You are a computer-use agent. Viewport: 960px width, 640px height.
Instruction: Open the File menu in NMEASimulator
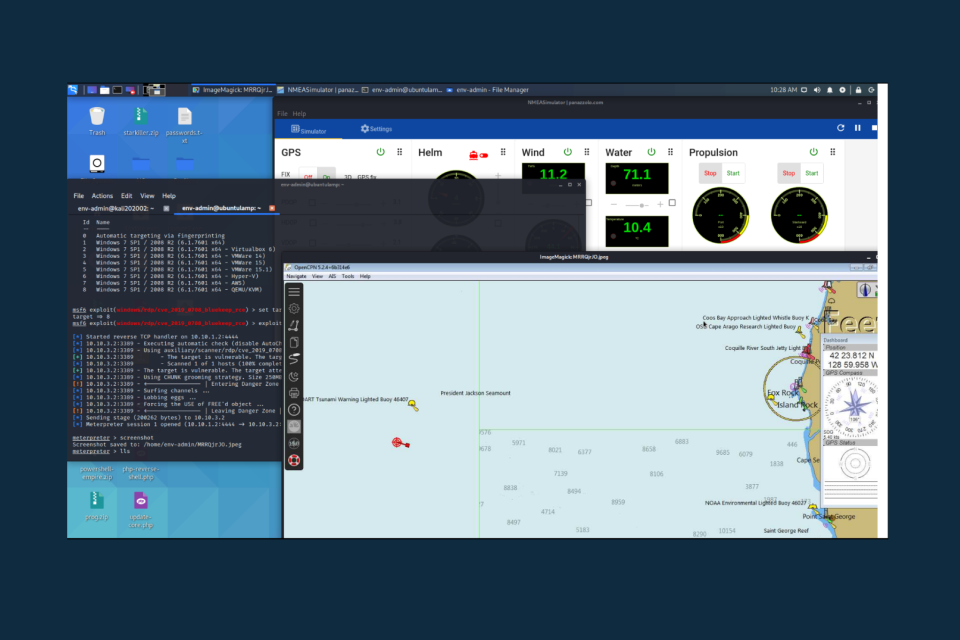tap(282, 114)
